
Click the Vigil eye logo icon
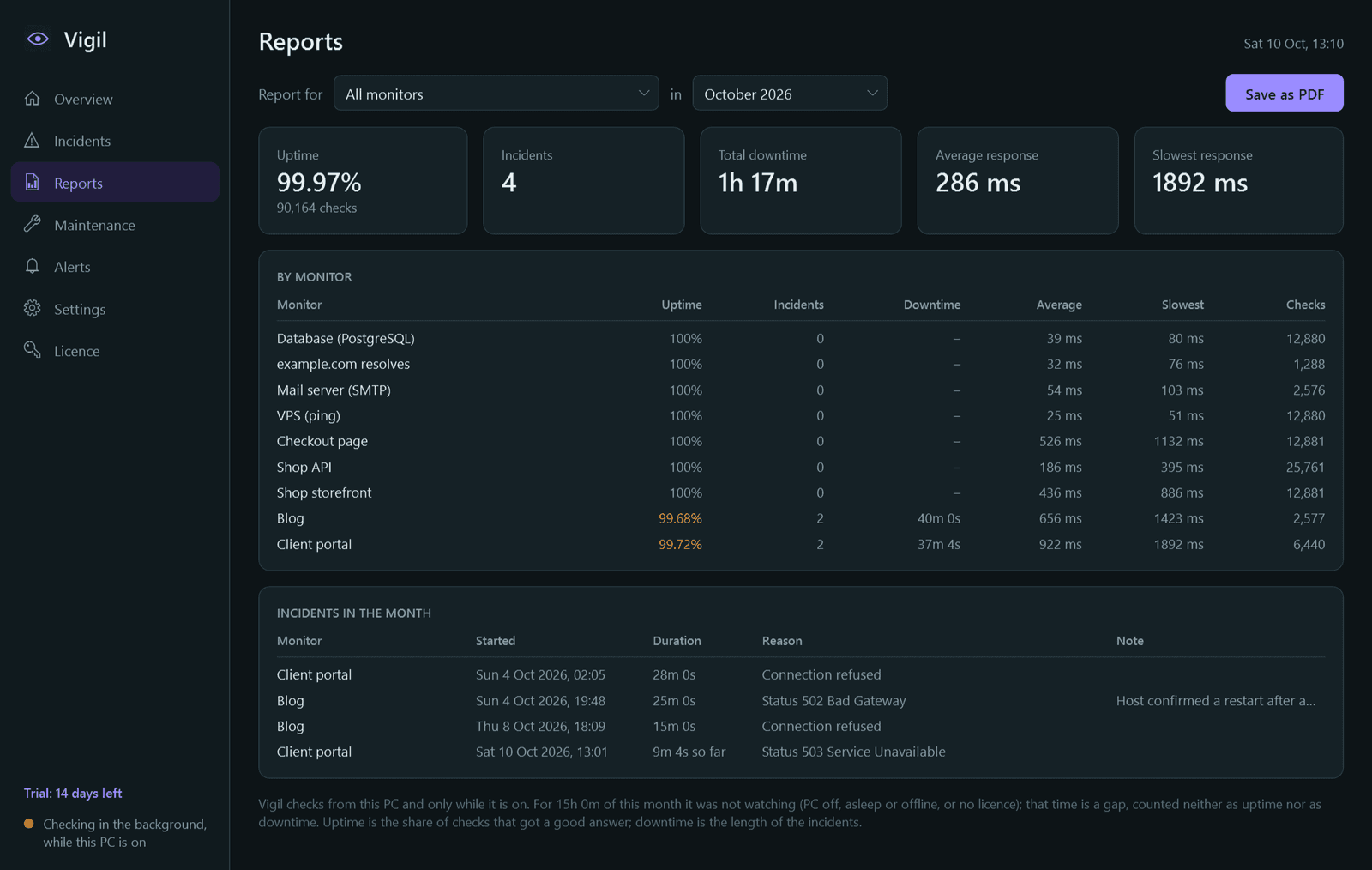38,39
